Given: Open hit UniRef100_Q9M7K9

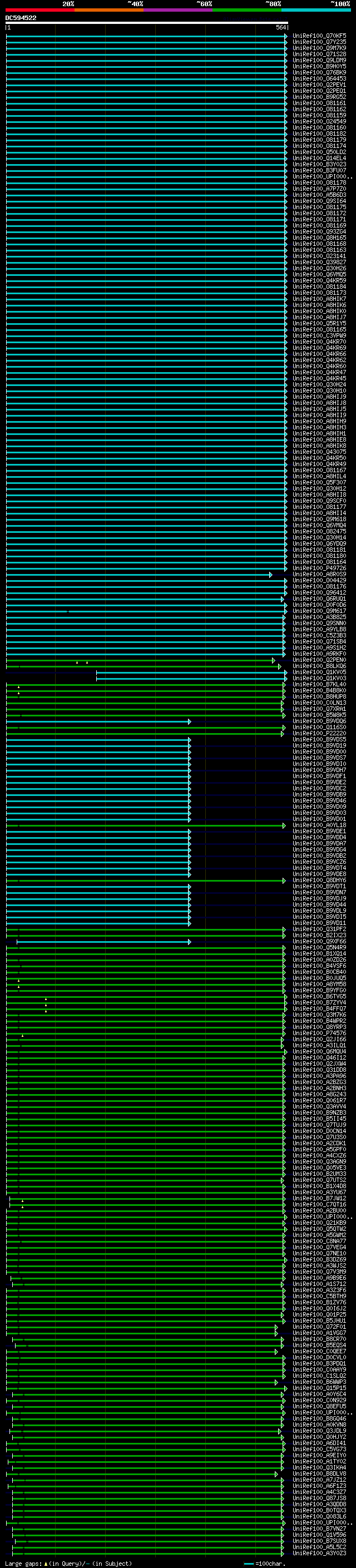Looking at the screenshot, I should tap(319, 48).
